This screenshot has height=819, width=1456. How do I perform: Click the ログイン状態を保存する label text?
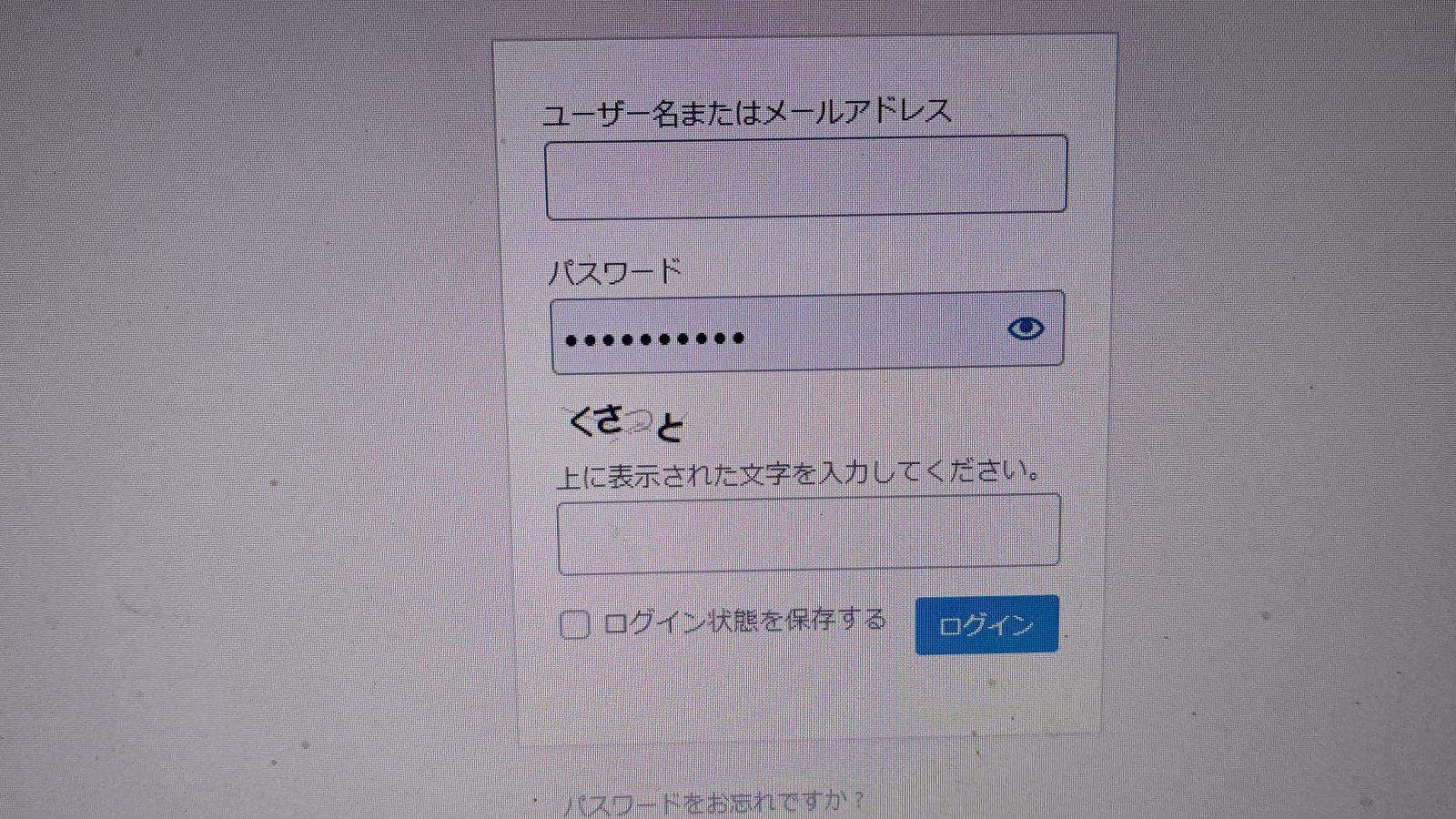click(x=744, y=622)
